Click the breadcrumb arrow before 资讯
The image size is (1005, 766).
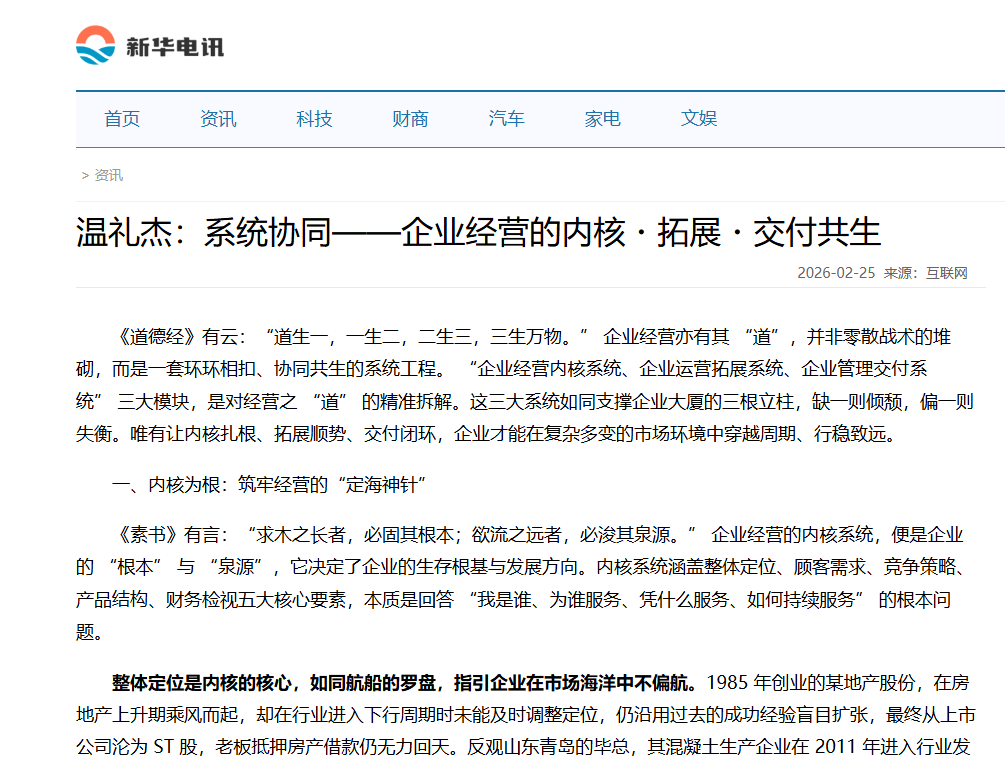(83, 175)
